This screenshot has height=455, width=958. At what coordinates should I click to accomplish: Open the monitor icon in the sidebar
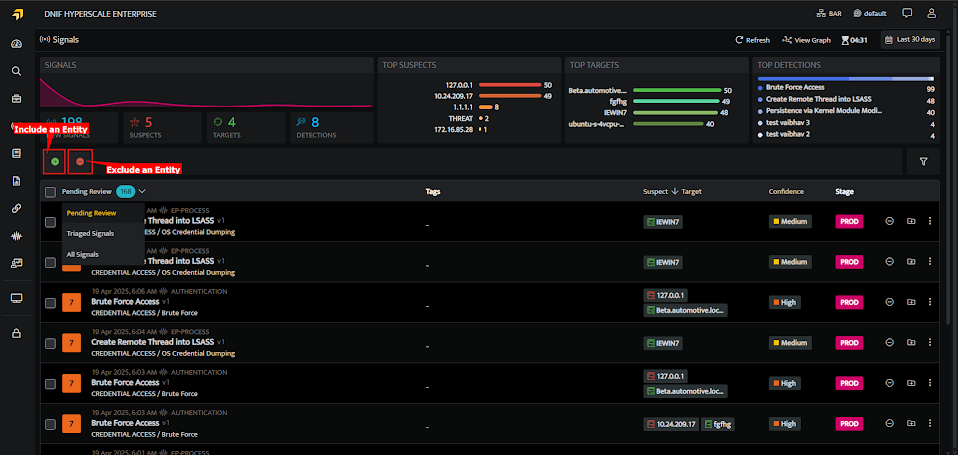[x=16, y=298]
